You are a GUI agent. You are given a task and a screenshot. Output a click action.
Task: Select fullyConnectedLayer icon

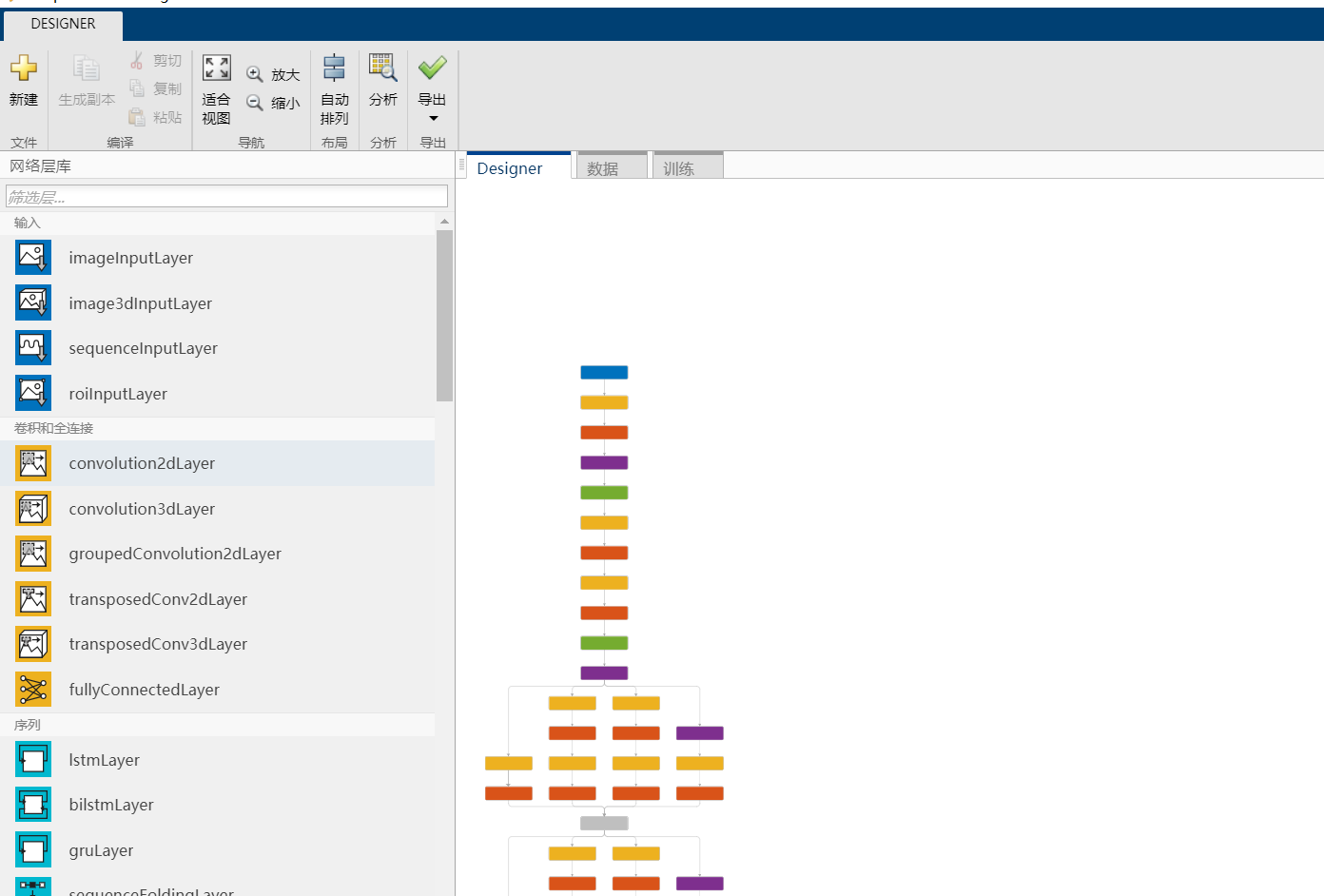point(33,690)
